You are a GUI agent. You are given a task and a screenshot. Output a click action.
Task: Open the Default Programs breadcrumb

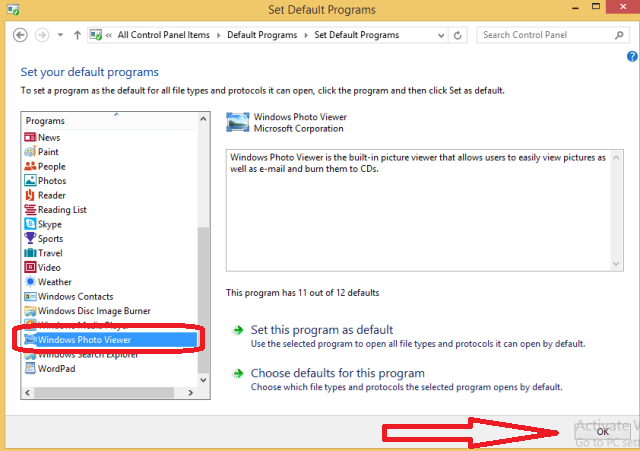262,35
